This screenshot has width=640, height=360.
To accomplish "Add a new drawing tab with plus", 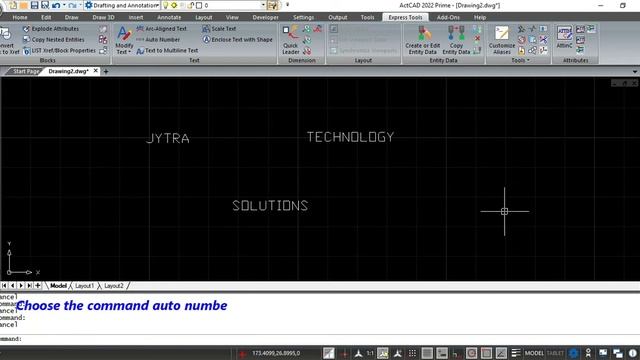I will pyautogui.click(x=106, y=71).
